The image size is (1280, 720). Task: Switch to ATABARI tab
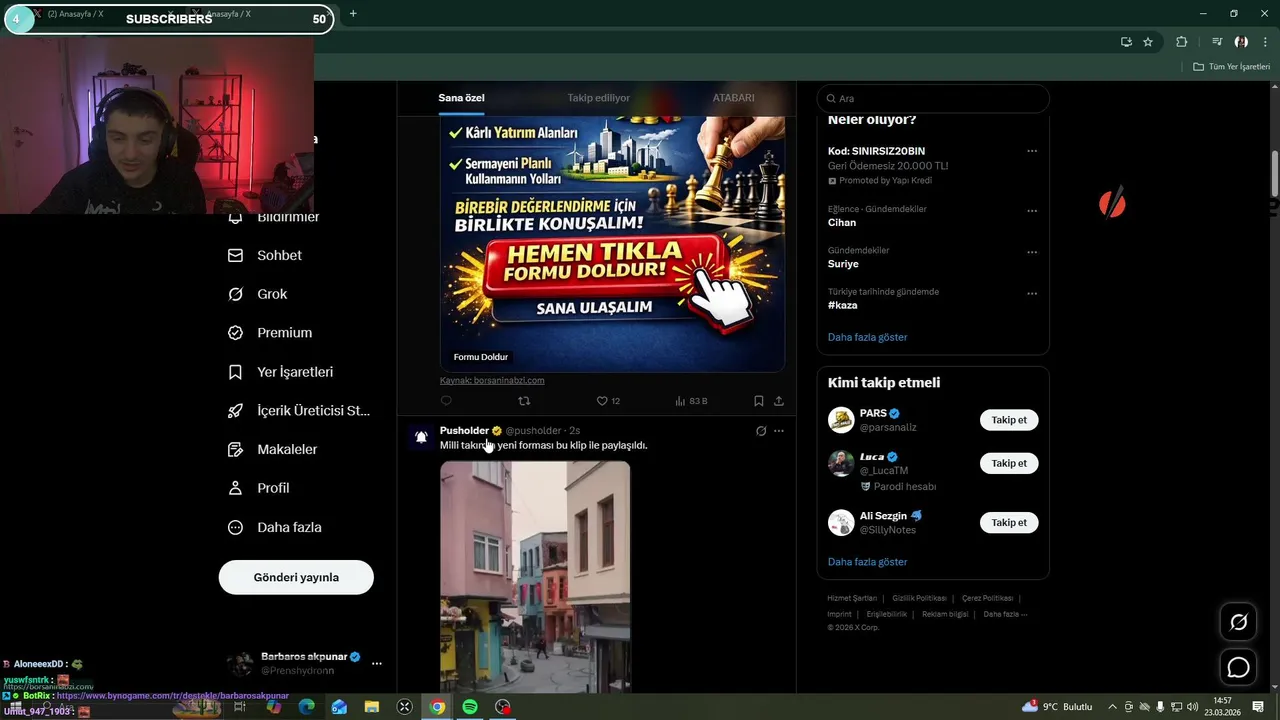(x=733, y=98)
